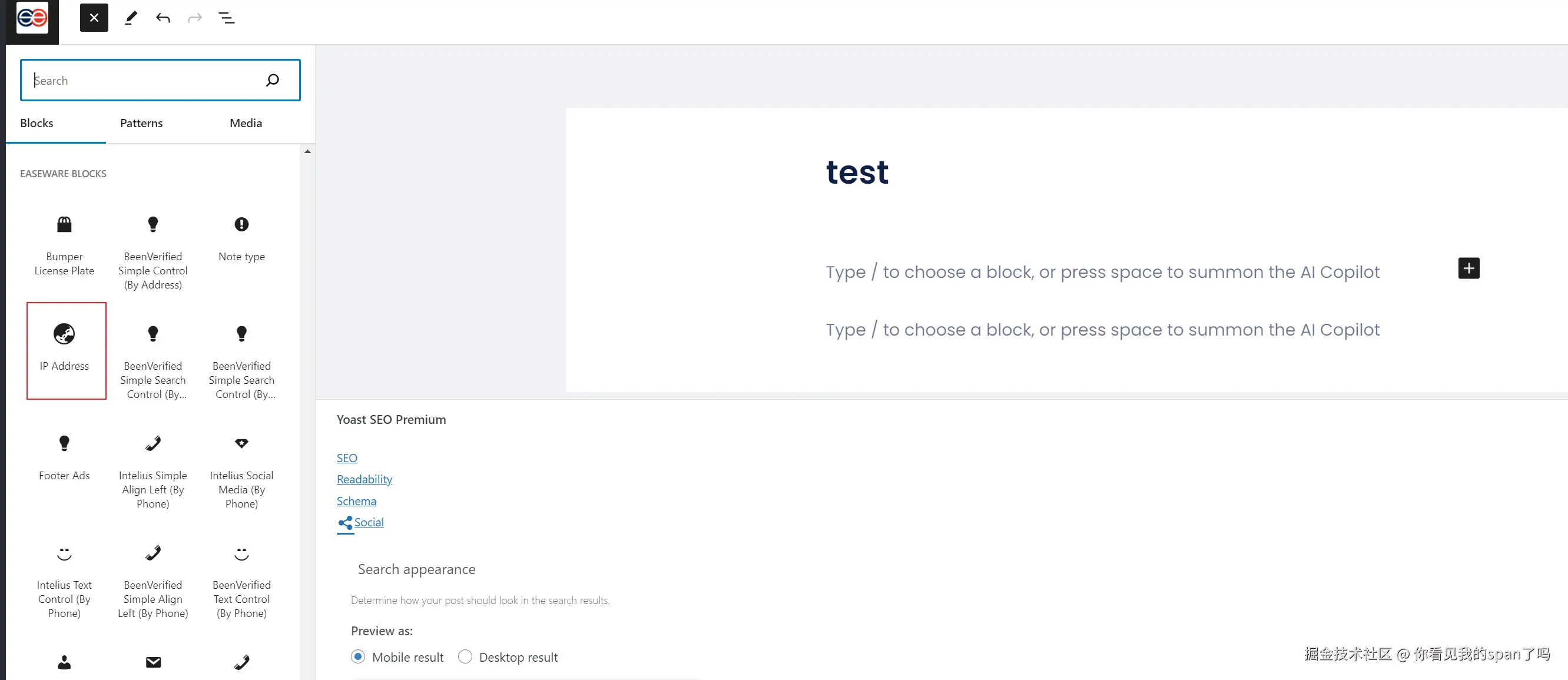Image resolution: width=1568 pixels, height=680 pixels.
Task: Select the pencil Tools icon
Action: pos(131,18)
